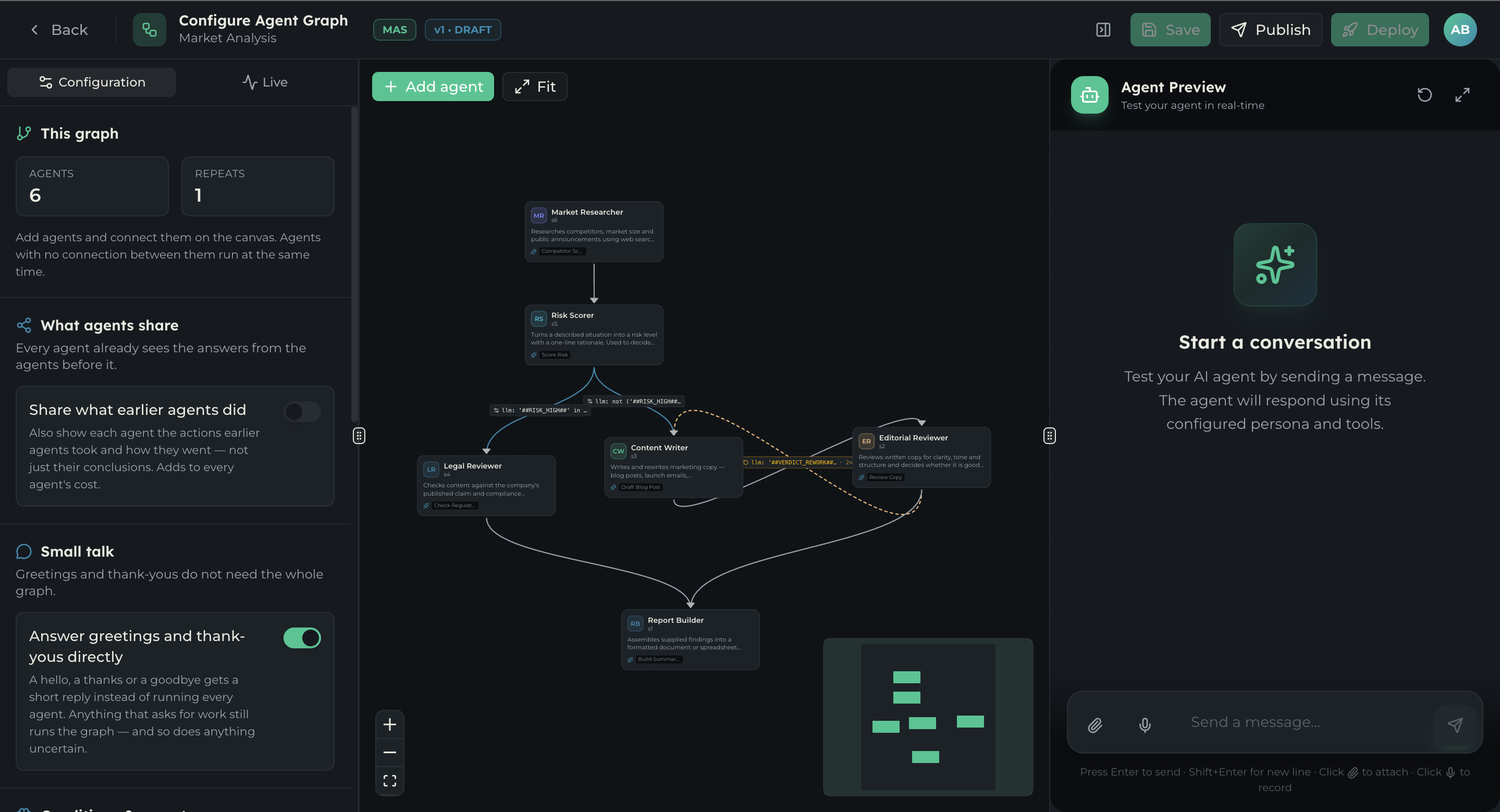The height and width of the screenshot is (812, 1500).
Task: Click the v1 DRAFT version badge
Action: click(462, 30)
